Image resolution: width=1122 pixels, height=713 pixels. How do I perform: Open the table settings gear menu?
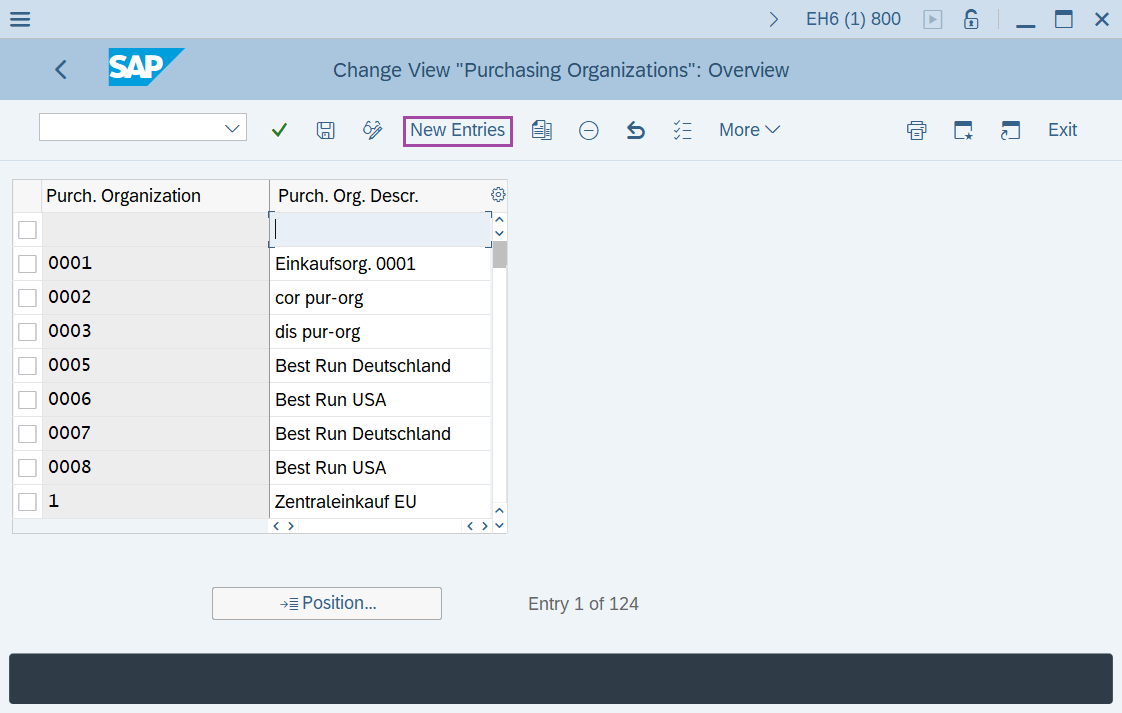[497, 194]
